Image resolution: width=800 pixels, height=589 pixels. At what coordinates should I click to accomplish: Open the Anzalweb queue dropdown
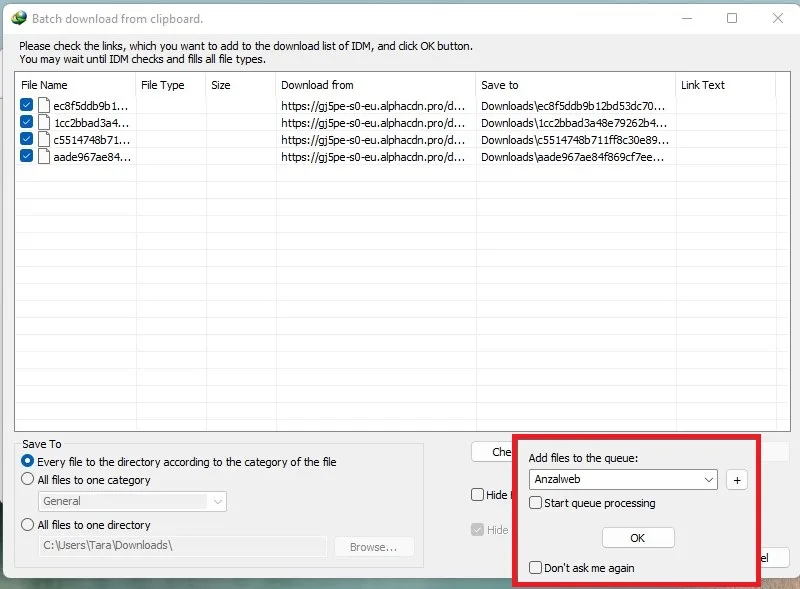click(x=623, y=479)
